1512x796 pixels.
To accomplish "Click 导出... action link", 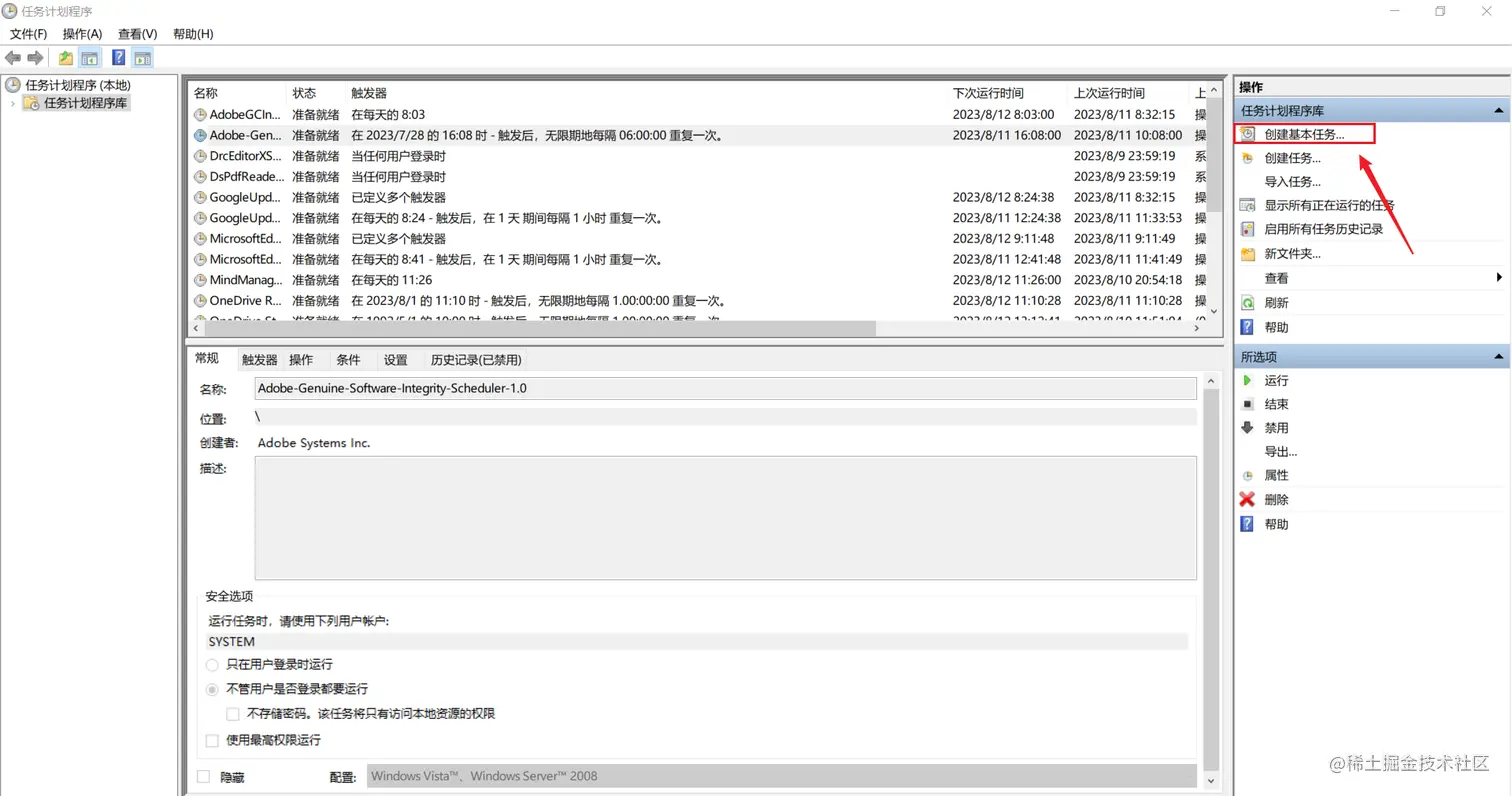I will click(x=1281, y=452).
